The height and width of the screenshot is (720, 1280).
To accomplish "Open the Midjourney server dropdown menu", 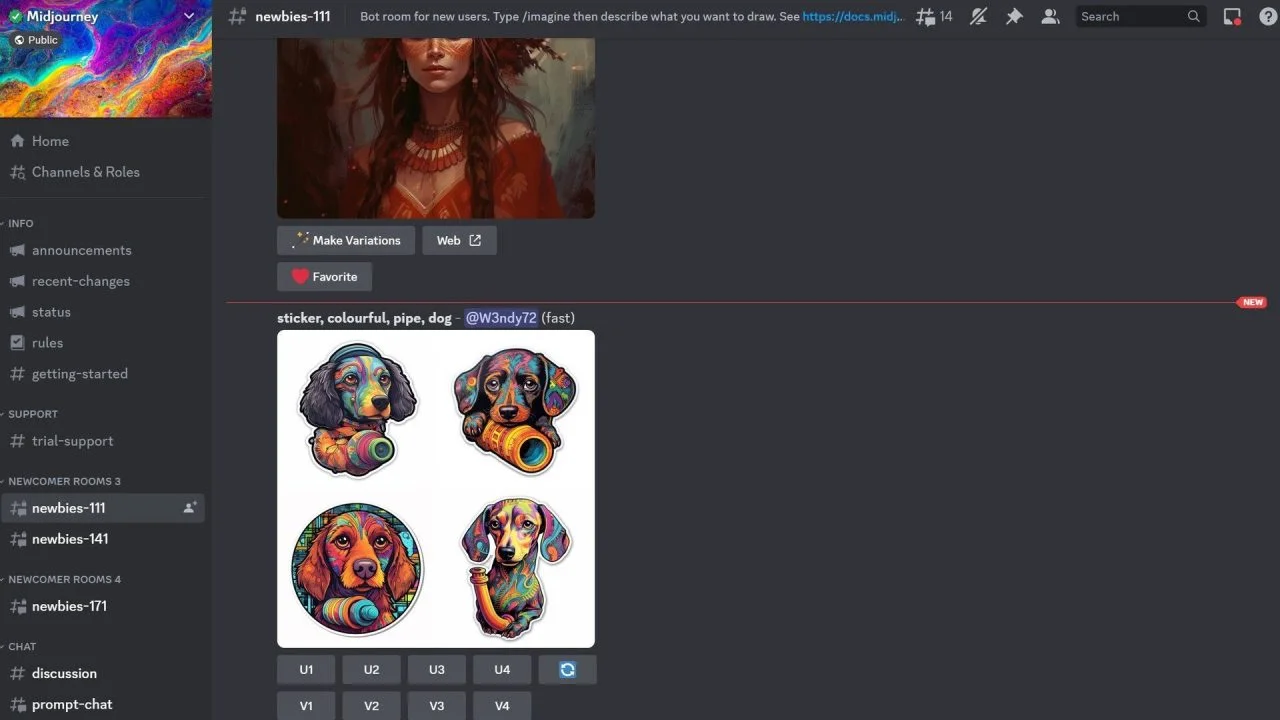I will (188, 16).
